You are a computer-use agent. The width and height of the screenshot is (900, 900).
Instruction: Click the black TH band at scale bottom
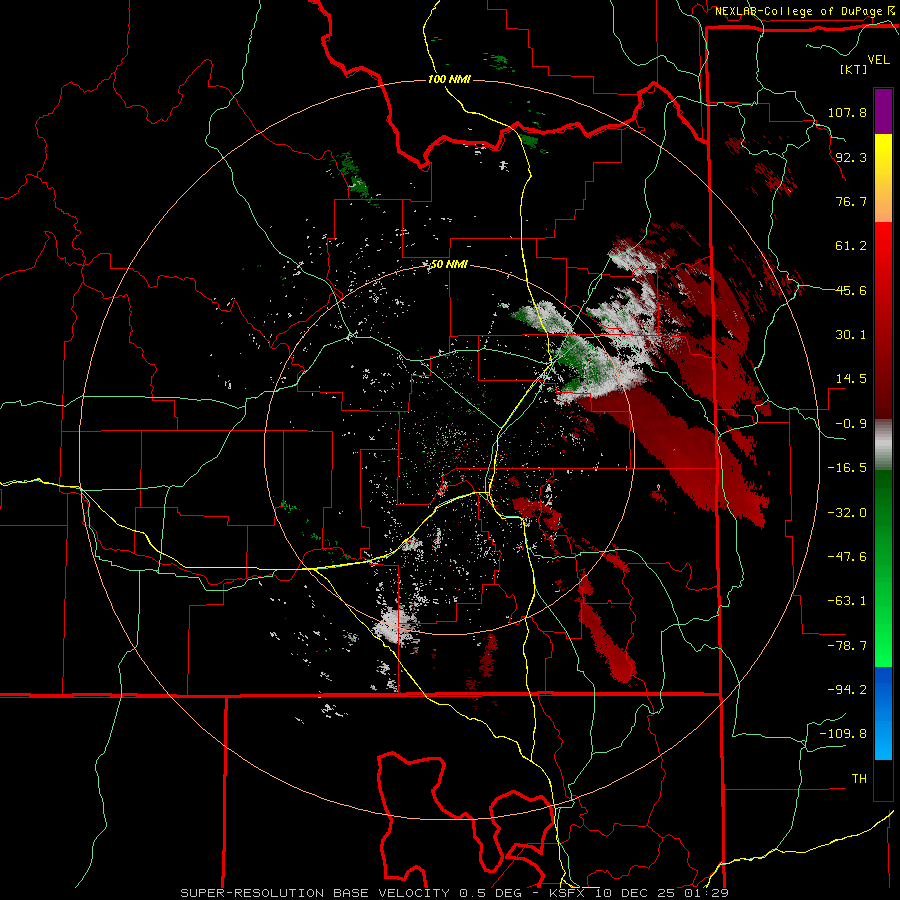(x=883, y=780)
